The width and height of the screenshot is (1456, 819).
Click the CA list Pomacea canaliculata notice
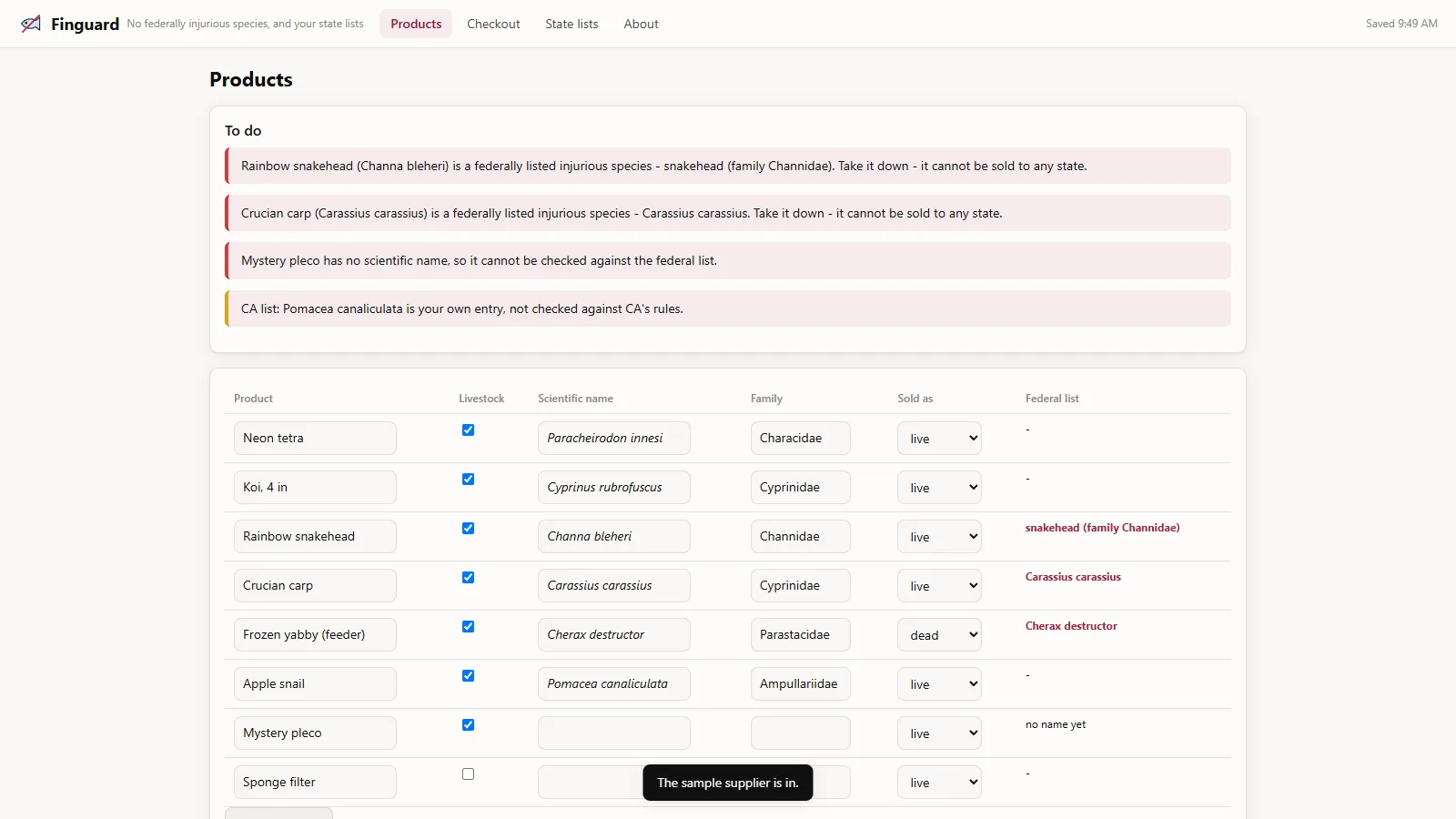(x=728, y=309)
